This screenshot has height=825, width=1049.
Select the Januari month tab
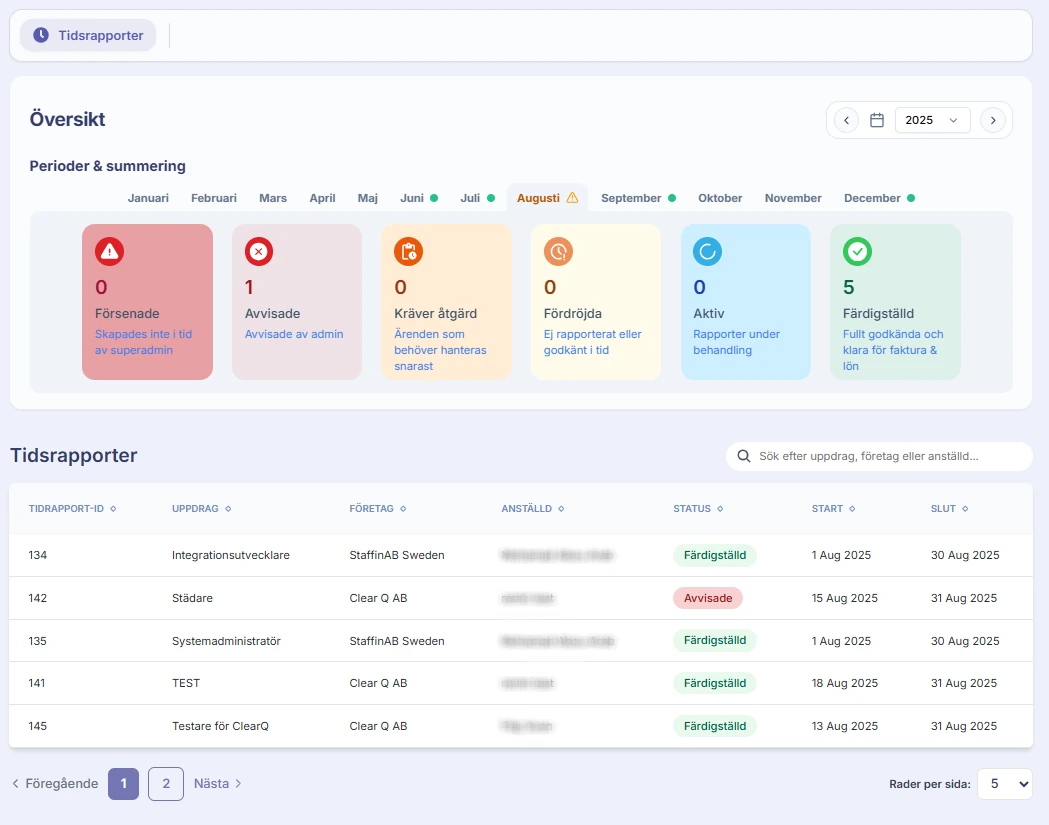(x=148, y=198)
